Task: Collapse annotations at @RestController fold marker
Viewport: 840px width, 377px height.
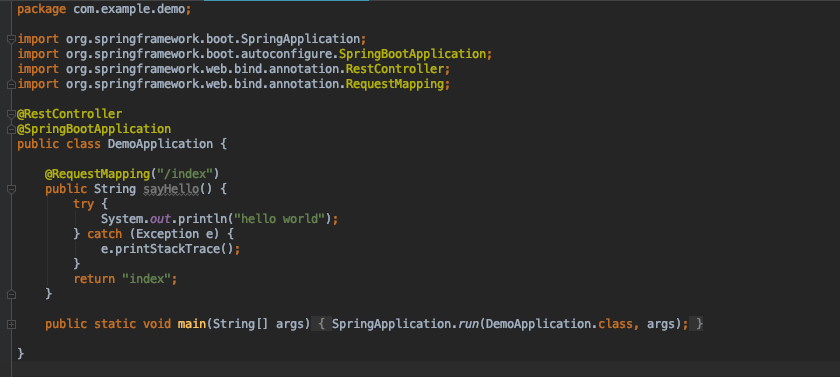Action: [x=11, y=114]
